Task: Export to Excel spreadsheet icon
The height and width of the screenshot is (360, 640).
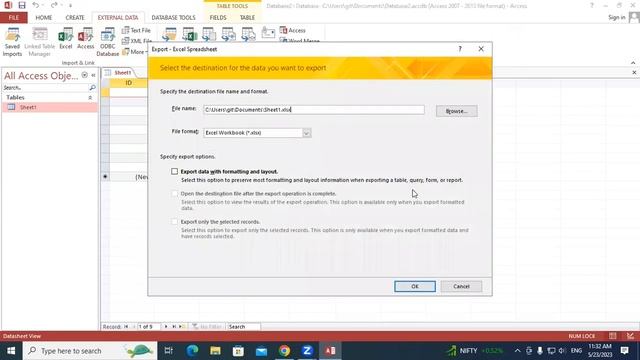Action: coord(189,34)
